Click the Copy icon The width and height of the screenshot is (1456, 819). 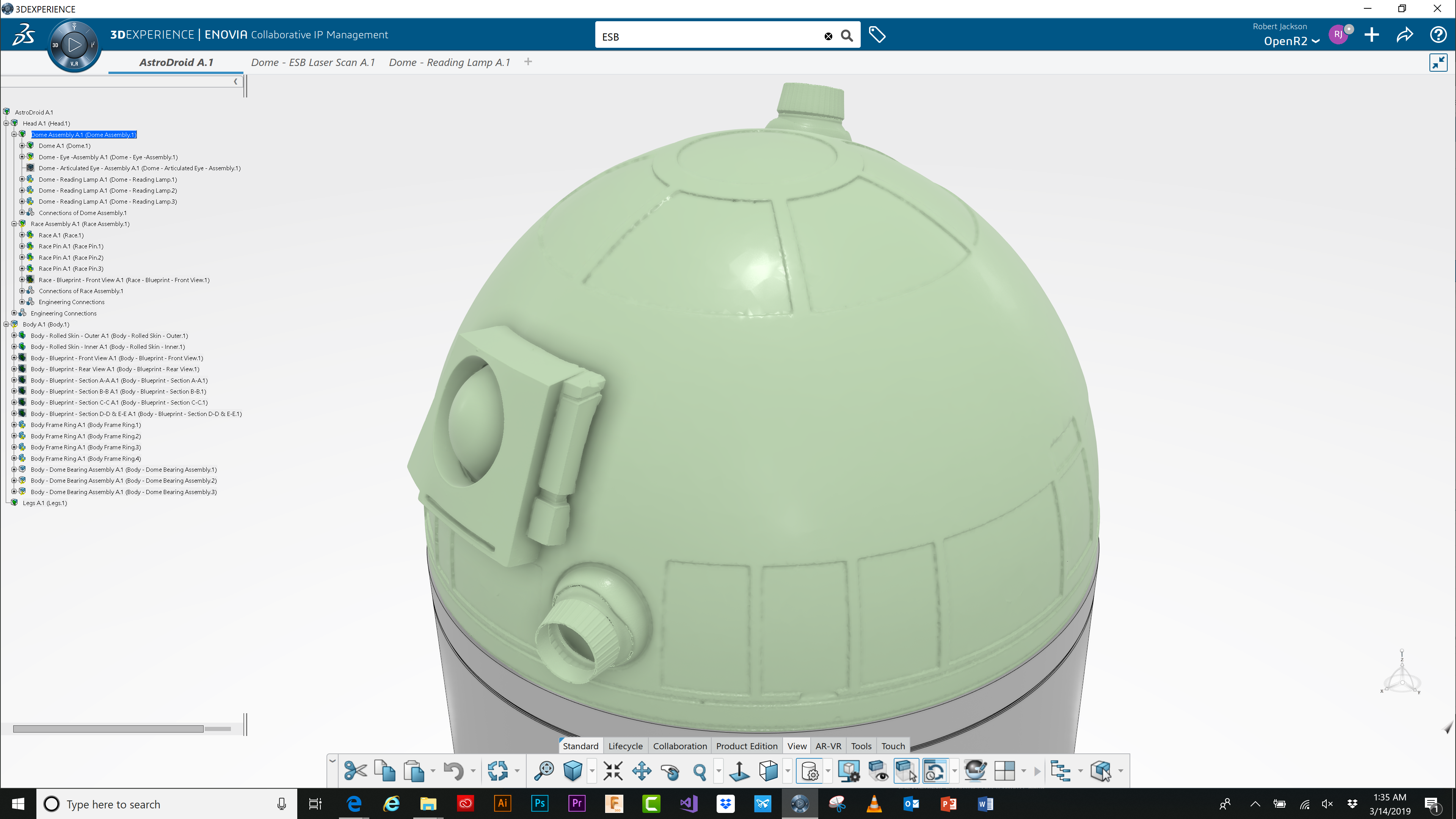(385, 771)
